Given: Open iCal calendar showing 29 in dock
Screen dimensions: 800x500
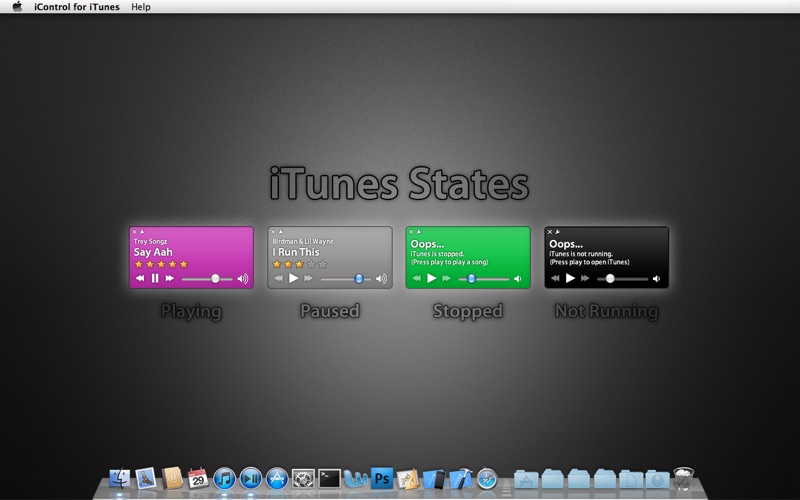Looking at the screenshot, I should pyautogui.click(x=198, y=479).
